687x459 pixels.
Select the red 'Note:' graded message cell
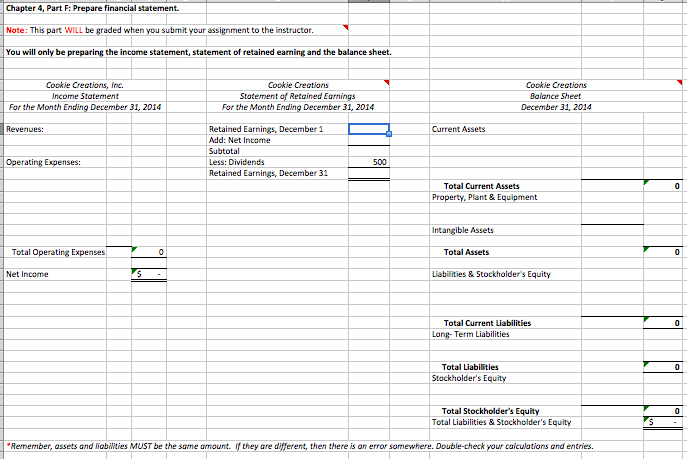pos(160,30)
